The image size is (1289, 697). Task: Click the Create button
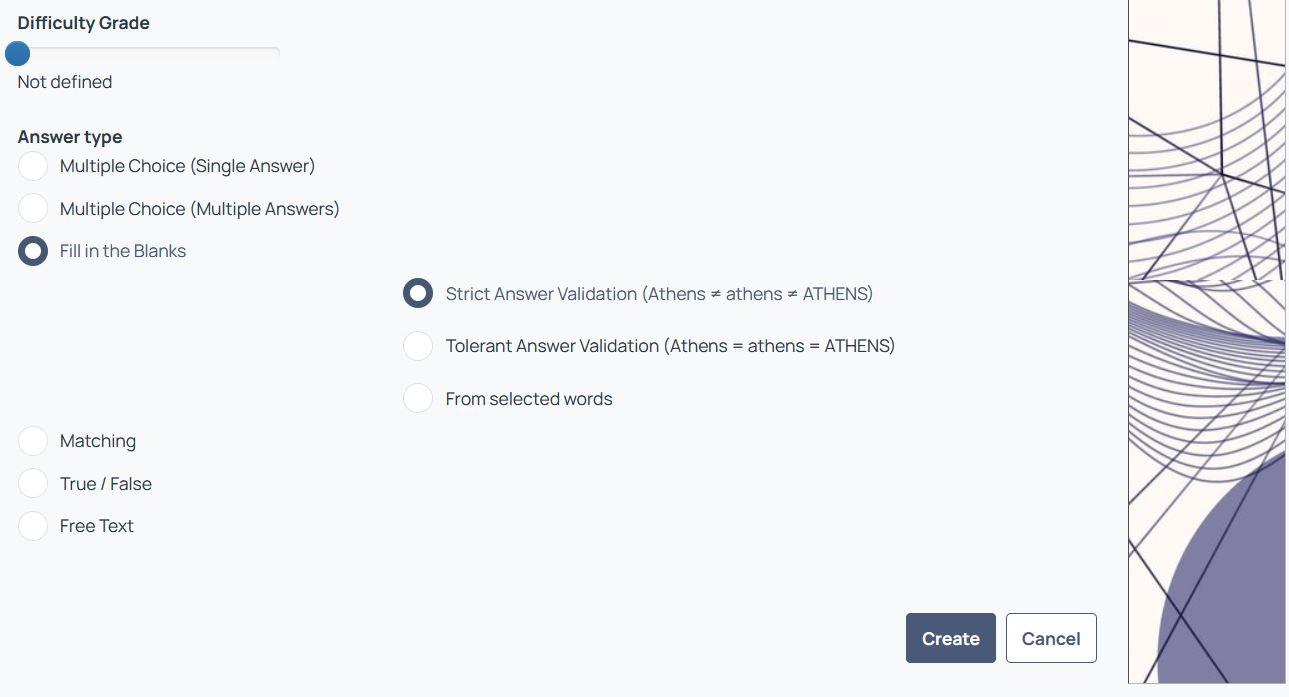pyautogui.click(x=951, y=638)
